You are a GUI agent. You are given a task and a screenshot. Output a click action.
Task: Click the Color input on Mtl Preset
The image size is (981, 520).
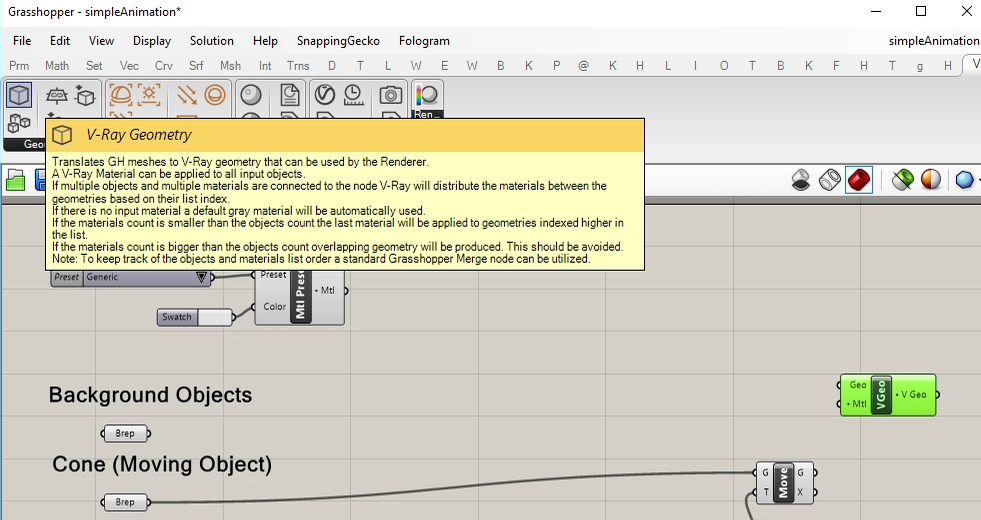(274, 307)
